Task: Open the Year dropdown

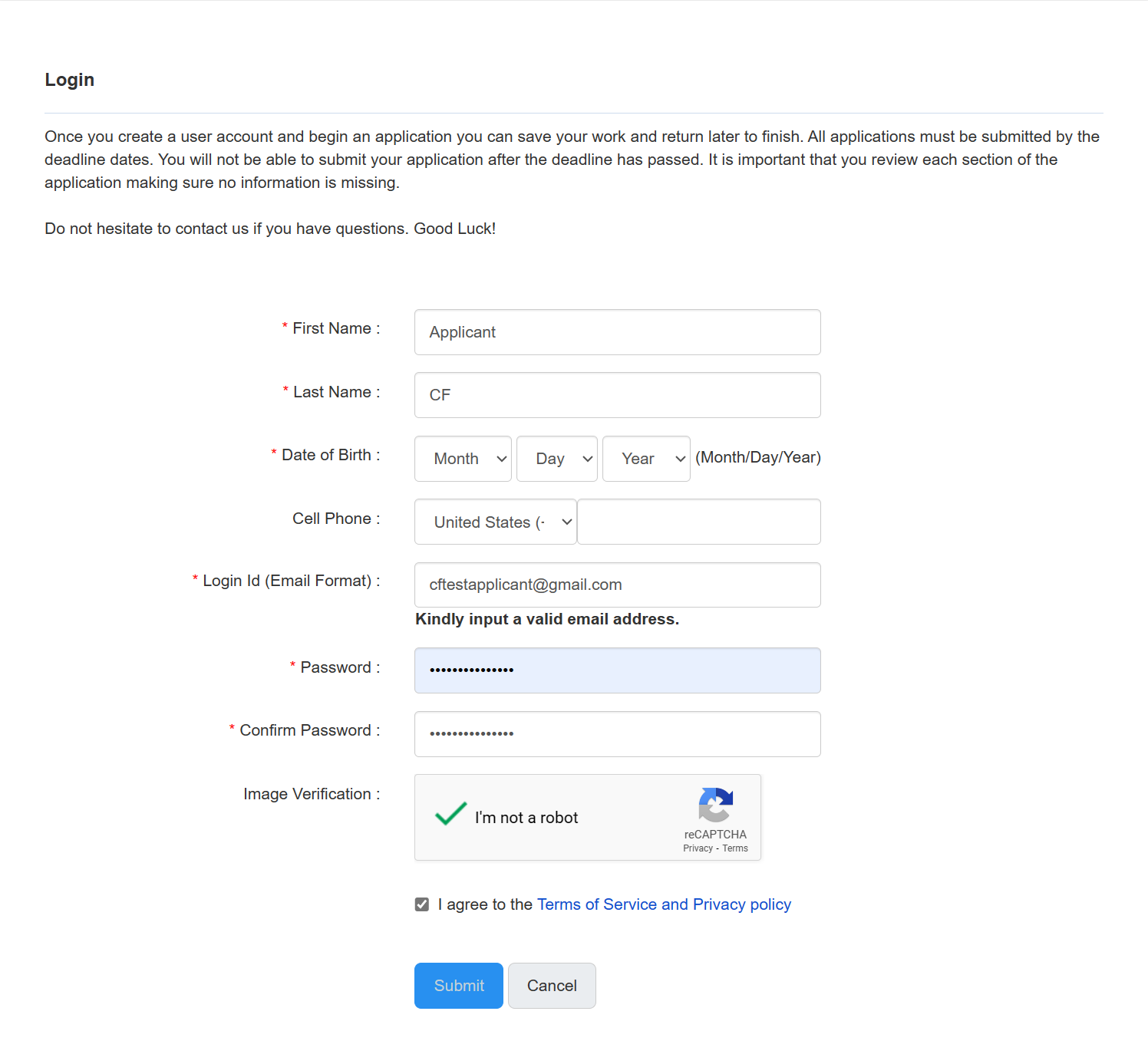Action: (x=645, y=458)
